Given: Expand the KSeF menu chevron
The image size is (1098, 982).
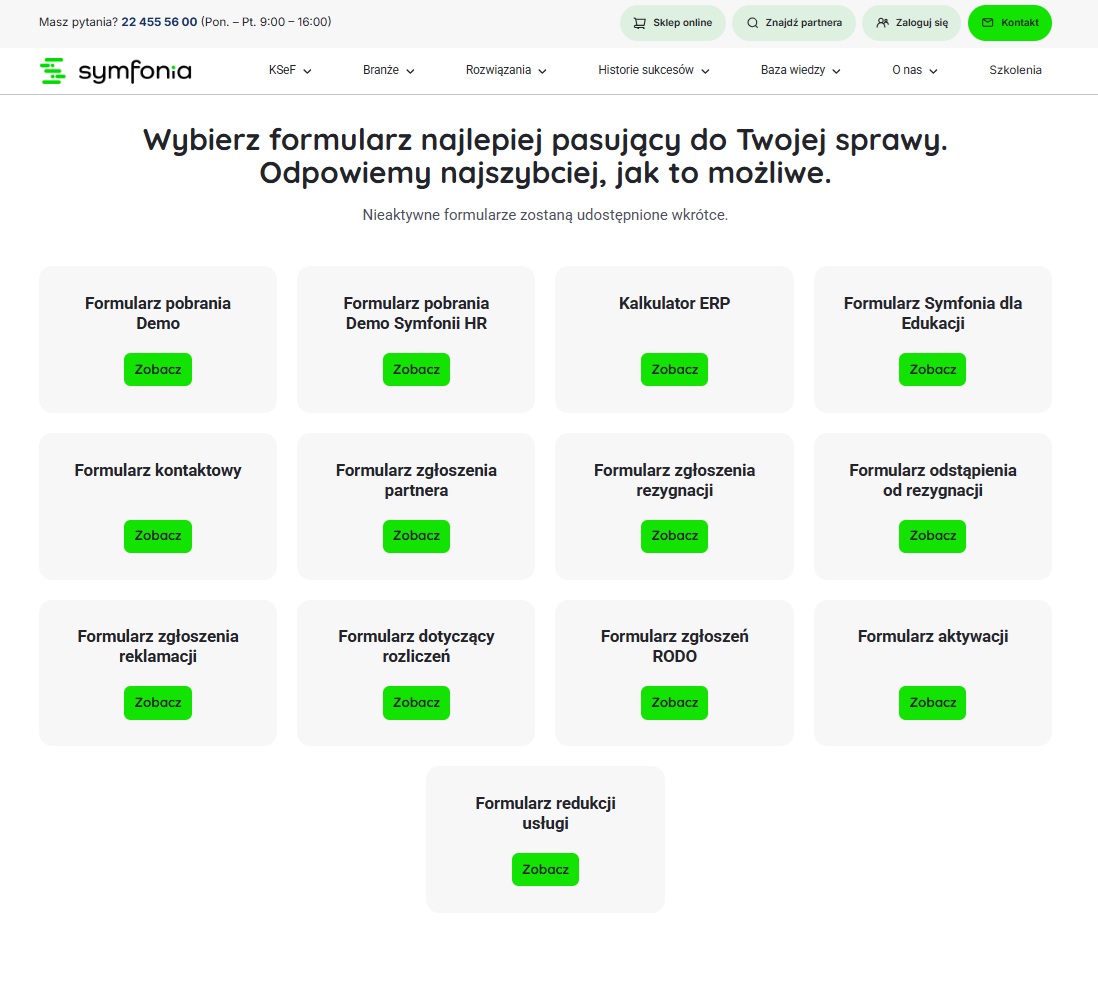Looking at the screenshot, I should [x=307, y=71].
